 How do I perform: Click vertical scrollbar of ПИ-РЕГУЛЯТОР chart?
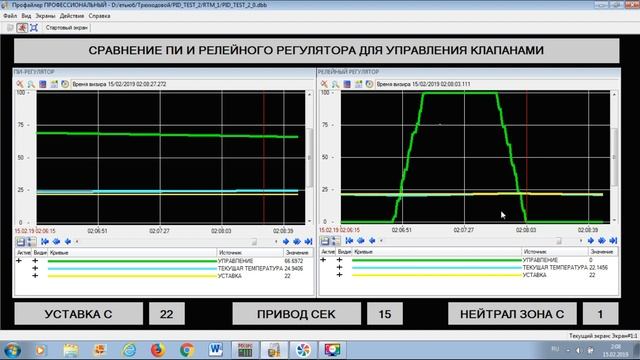click(309, 158)
